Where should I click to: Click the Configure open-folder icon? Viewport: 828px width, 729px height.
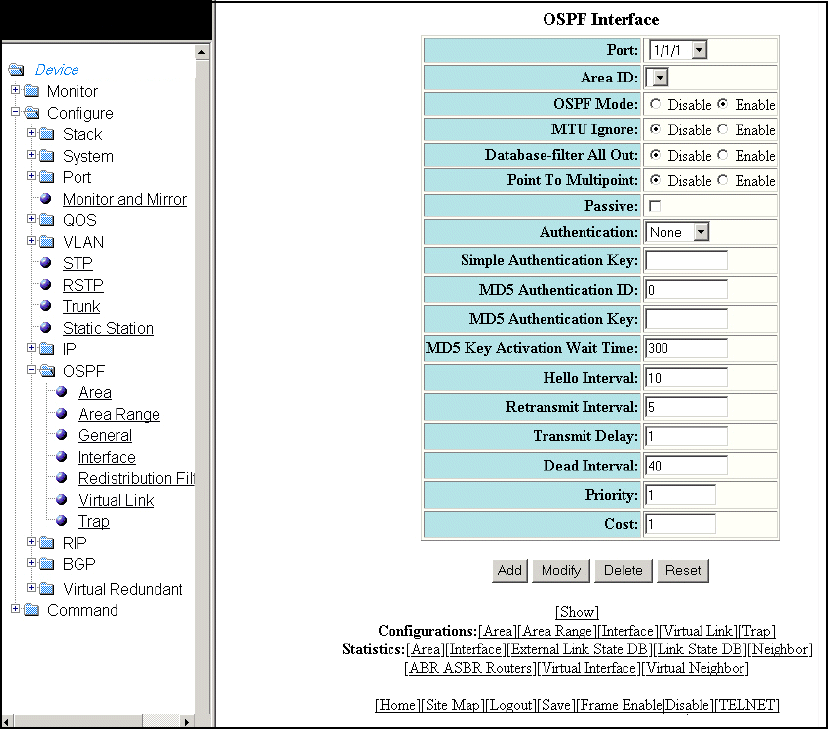click(x=32, y=113)
